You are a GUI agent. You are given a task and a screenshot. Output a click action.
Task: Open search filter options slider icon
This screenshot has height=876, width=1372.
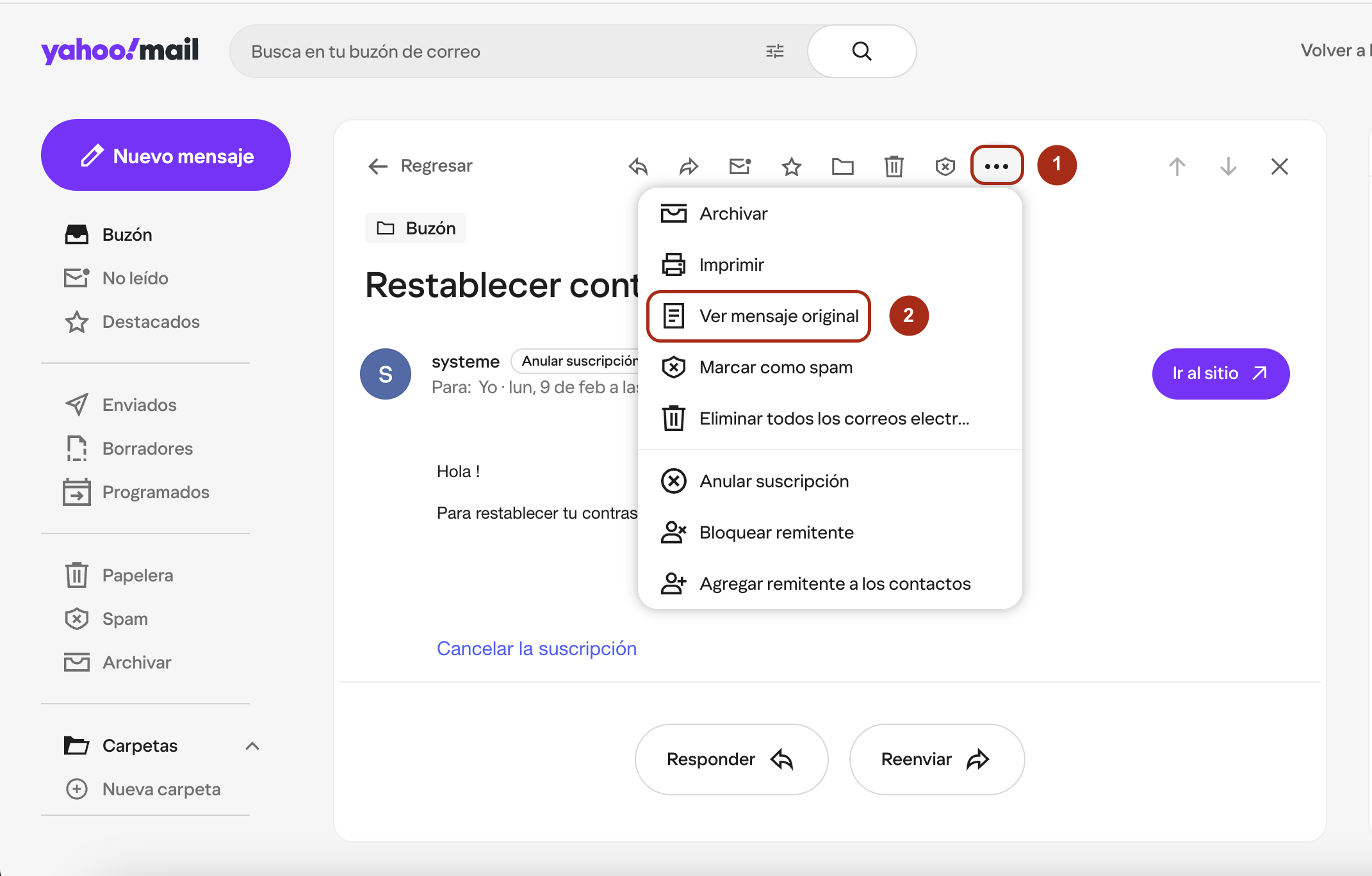pyautogui.click(x=775, y=51)
